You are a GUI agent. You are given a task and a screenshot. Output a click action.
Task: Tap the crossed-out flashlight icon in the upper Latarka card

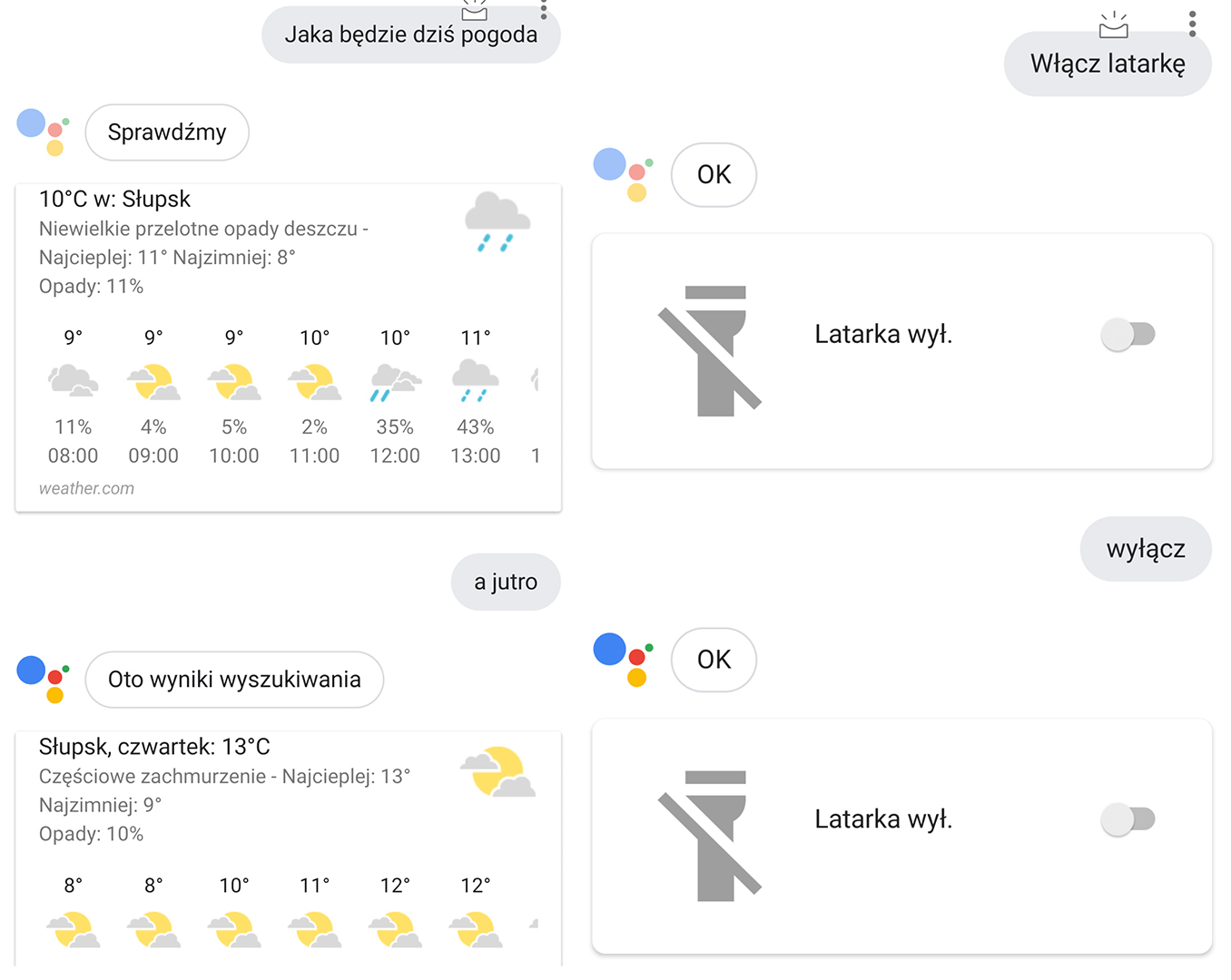tap(710, 351)
